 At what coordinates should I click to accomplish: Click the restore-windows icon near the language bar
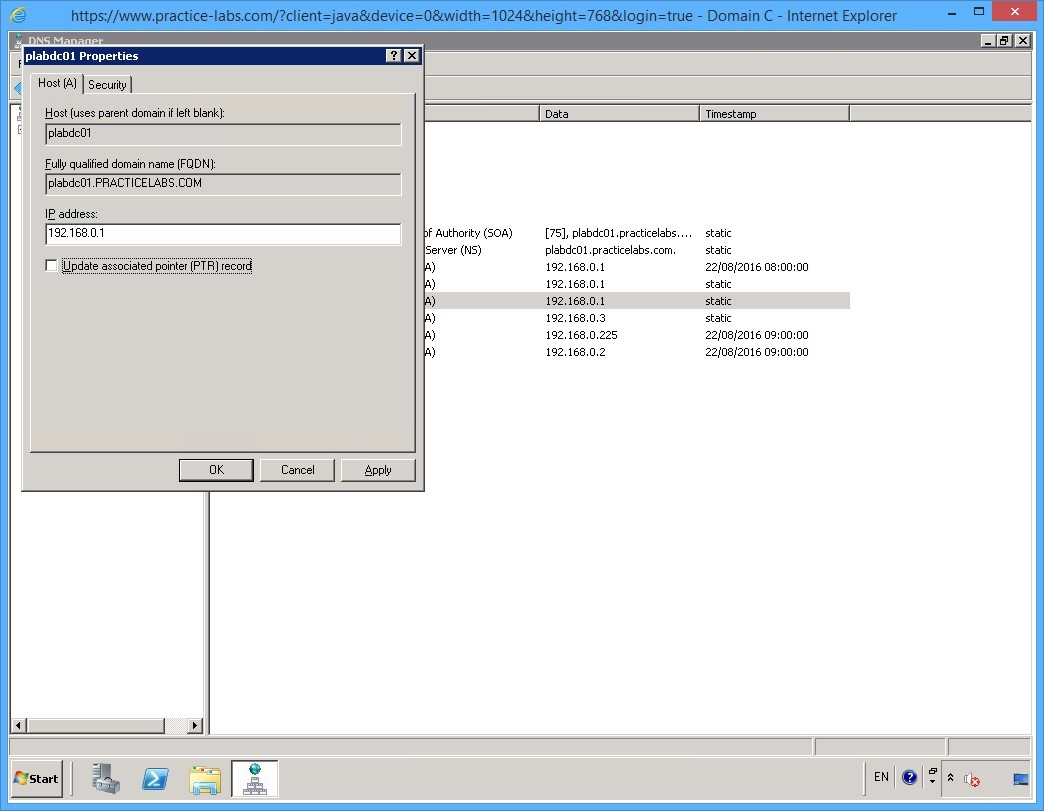[931, 771]
